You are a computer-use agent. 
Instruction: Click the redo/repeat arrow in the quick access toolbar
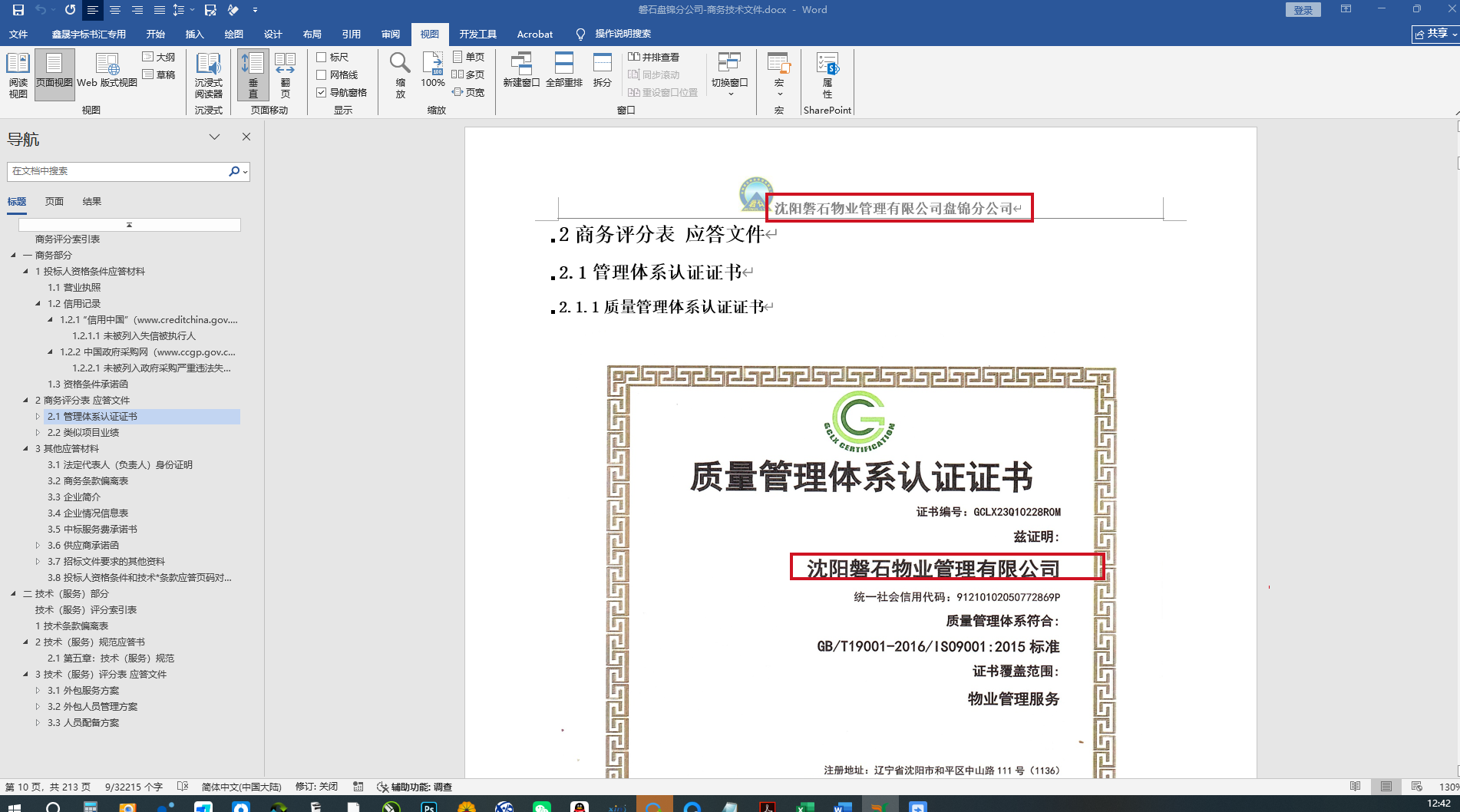click(71, 10)
